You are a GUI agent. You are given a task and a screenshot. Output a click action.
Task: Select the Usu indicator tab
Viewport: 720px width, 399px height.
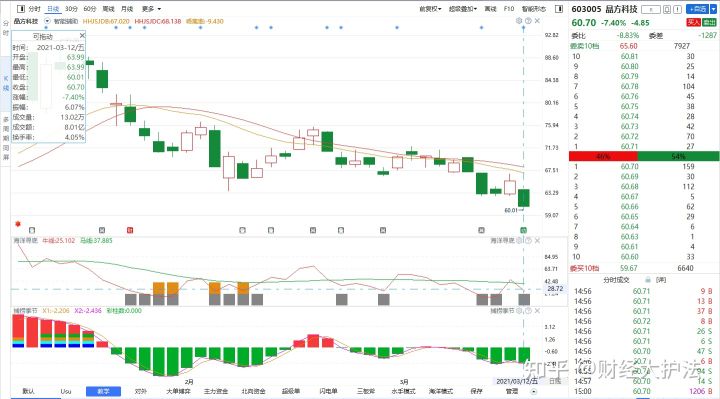click(x=66, y=391)
